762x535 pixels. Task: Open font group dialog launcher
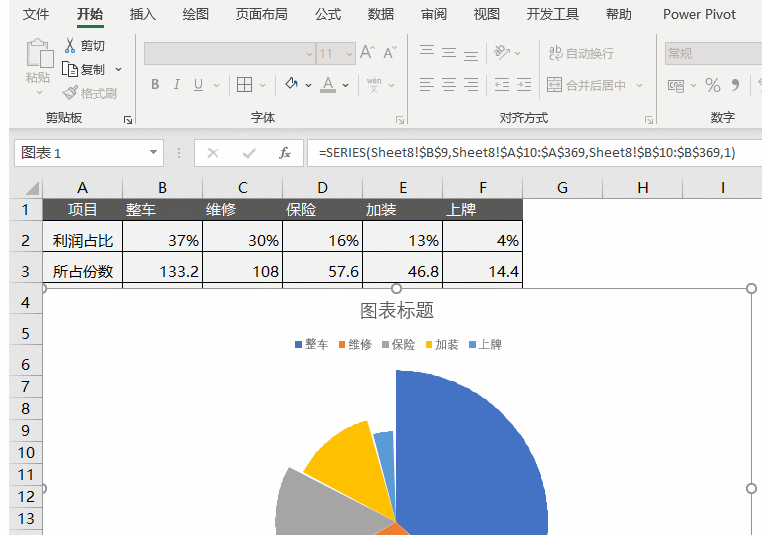(400, 120)
